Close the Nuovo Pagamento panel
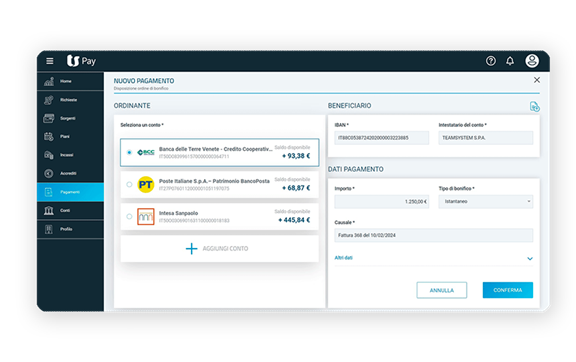 click(x=537, y=80)
